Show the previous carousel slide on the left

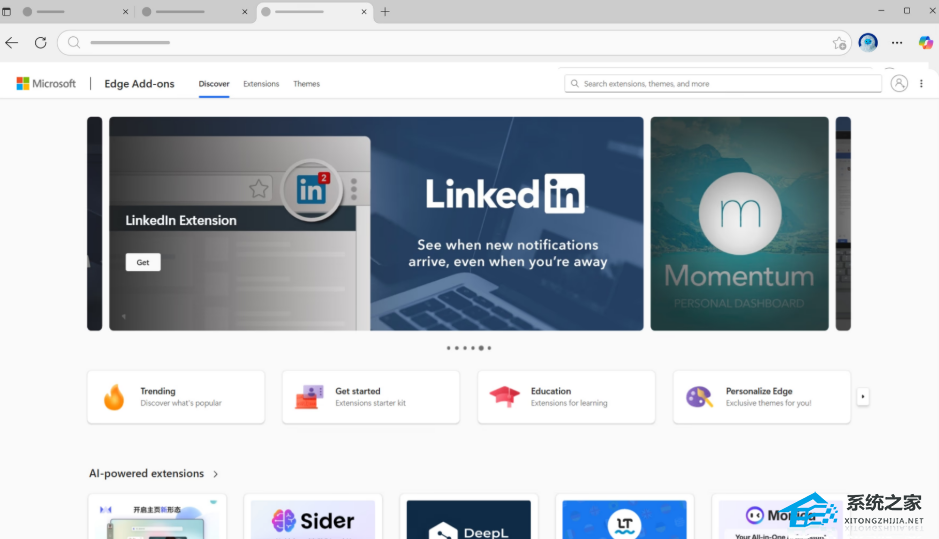95,223
